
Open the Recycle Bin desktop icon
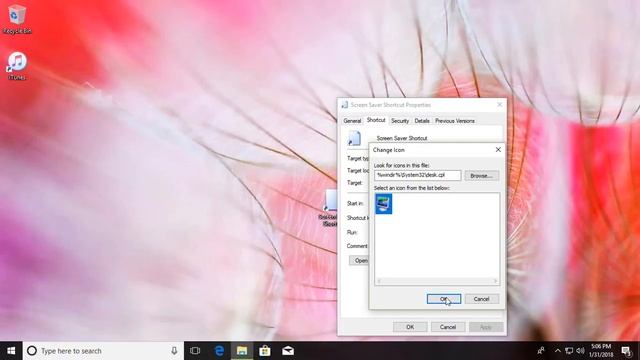tap(17, 19)
